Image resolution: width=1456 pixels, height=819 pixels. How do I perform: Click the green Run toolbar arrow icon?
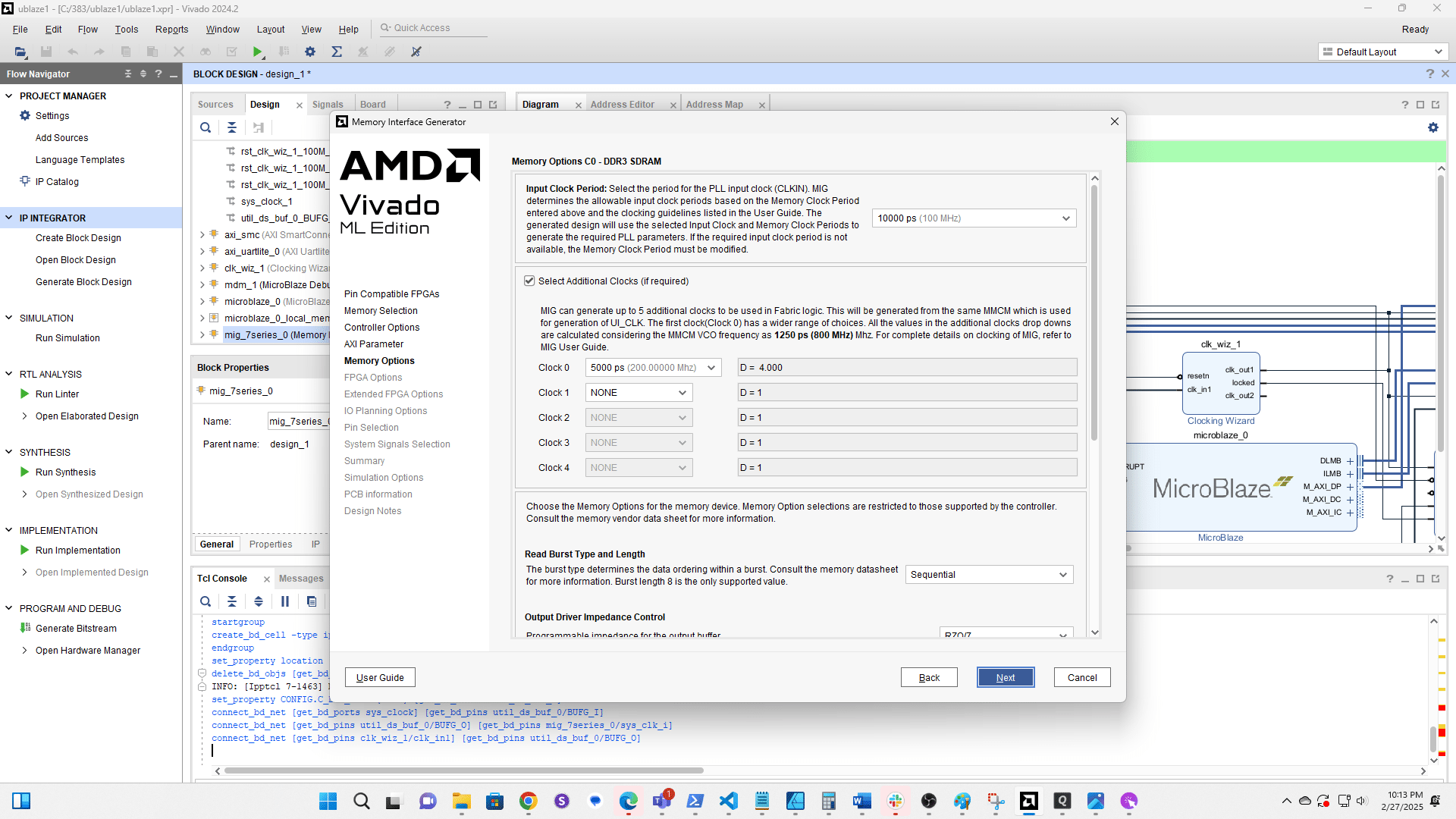[x=257, y=52]
